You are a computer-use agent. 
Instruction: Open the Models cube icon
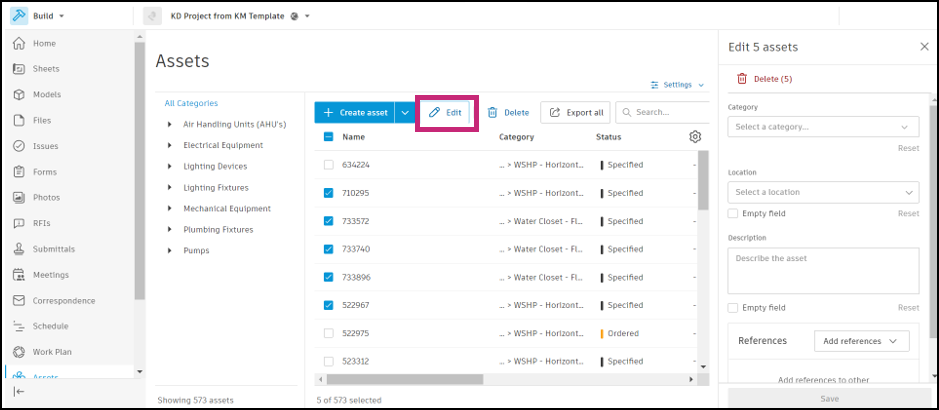click(19, 95)
